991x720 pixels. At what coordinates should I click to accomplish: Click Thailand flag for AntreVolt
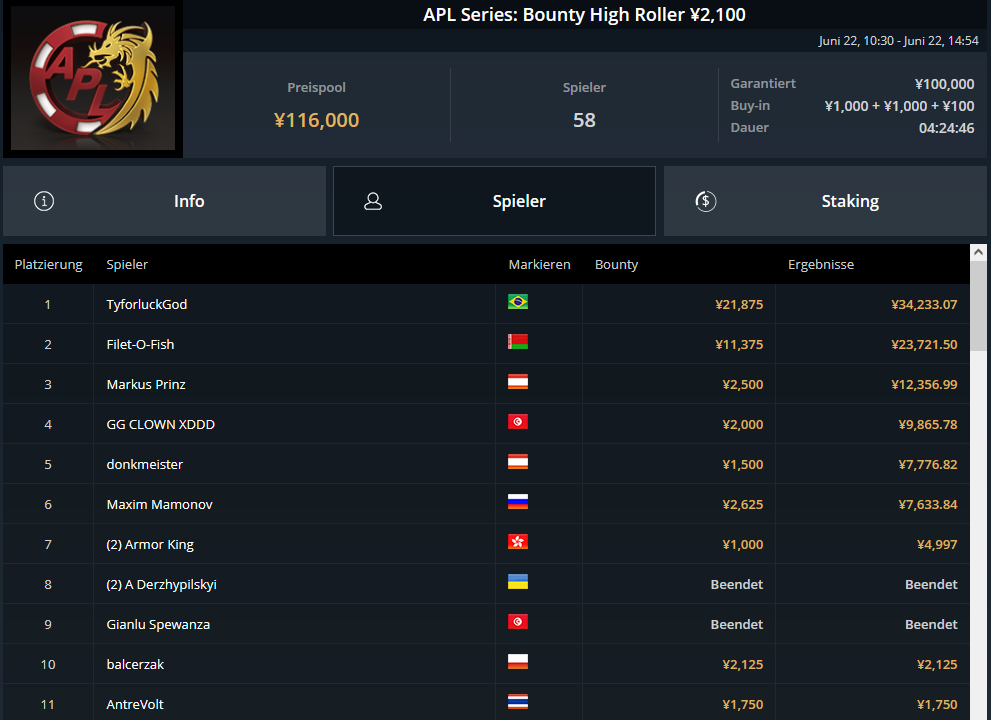518,702
